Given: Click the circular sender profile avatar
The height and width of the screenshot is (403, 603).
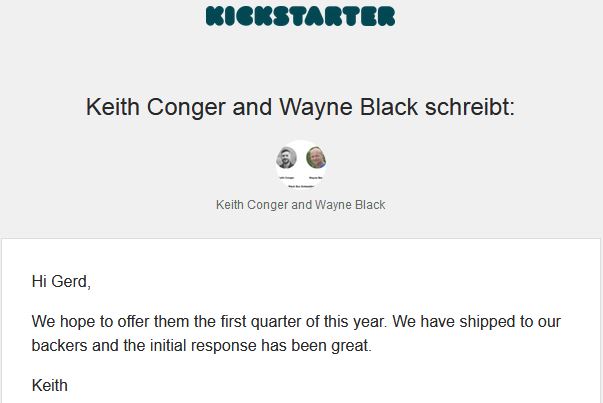Looking at the screenshot, I should tap(301, 165).
